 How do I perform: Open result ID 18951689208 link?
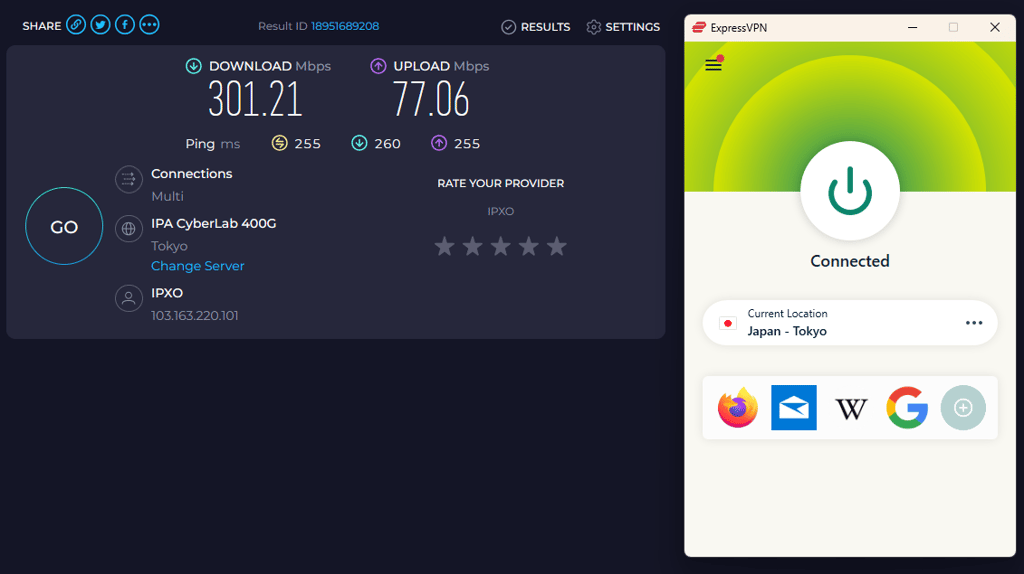[345, 26]
